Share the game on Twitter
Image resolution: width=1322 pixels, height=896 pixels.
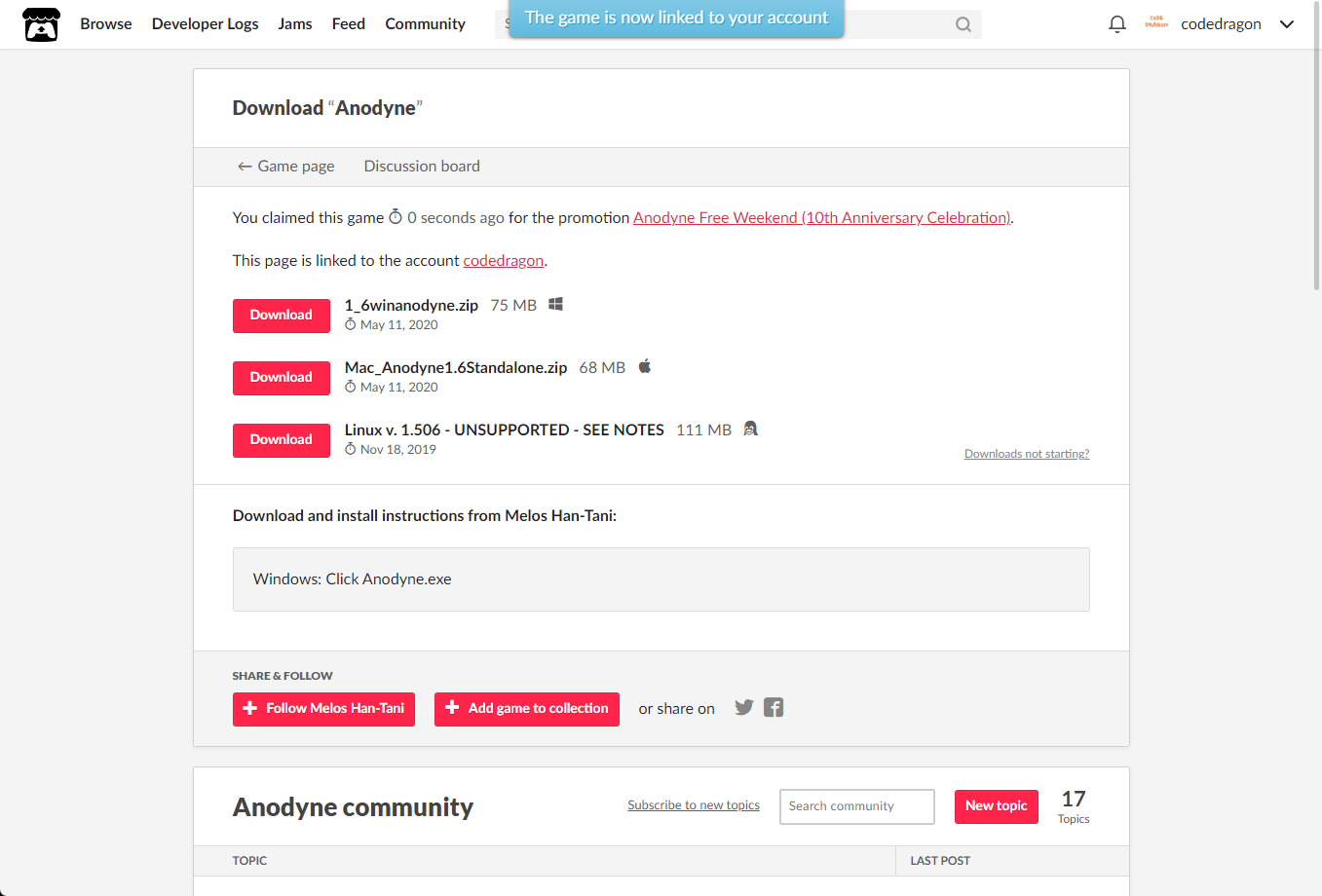tap(744, 708)
